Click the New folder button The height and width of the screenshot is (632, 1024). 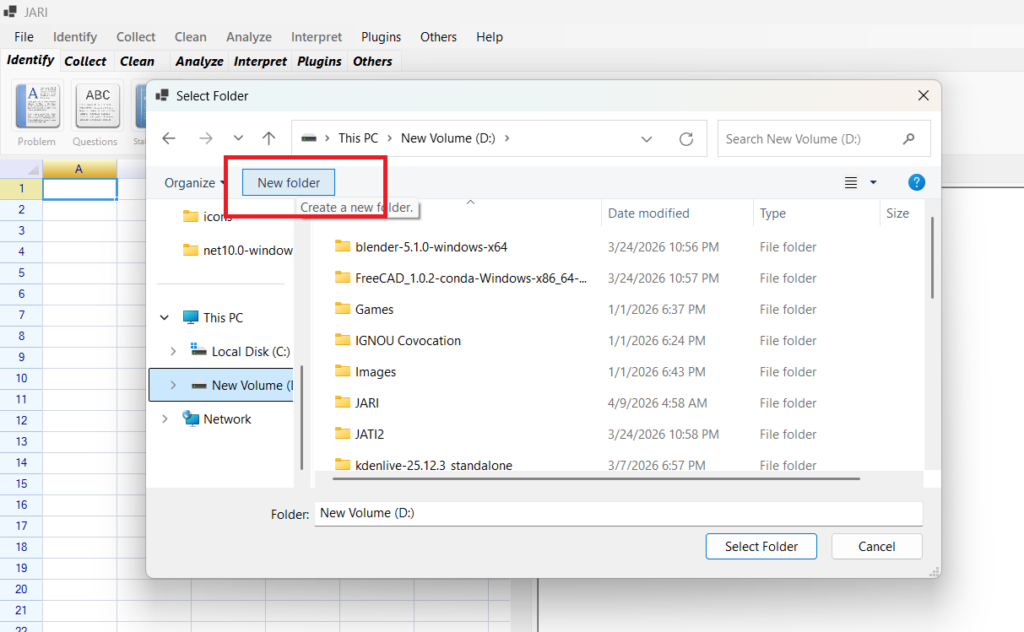(x=289, y=183)
